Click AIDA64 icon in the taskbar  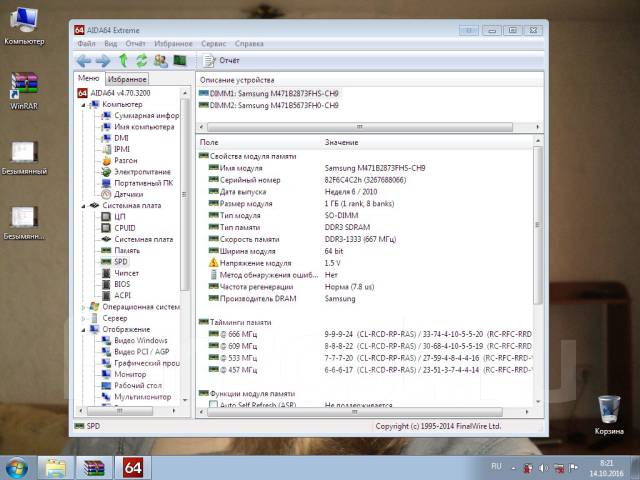[132, 467]
